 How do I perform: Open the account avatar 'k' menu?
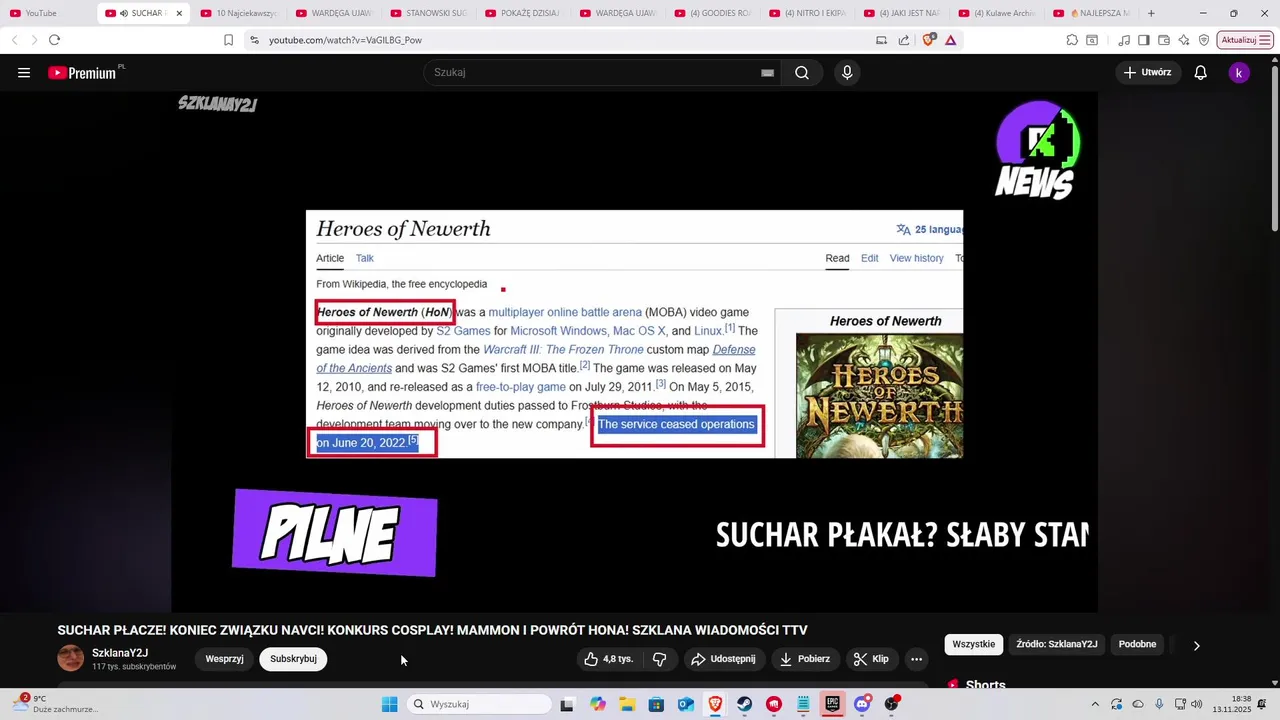click(1239, 72)
